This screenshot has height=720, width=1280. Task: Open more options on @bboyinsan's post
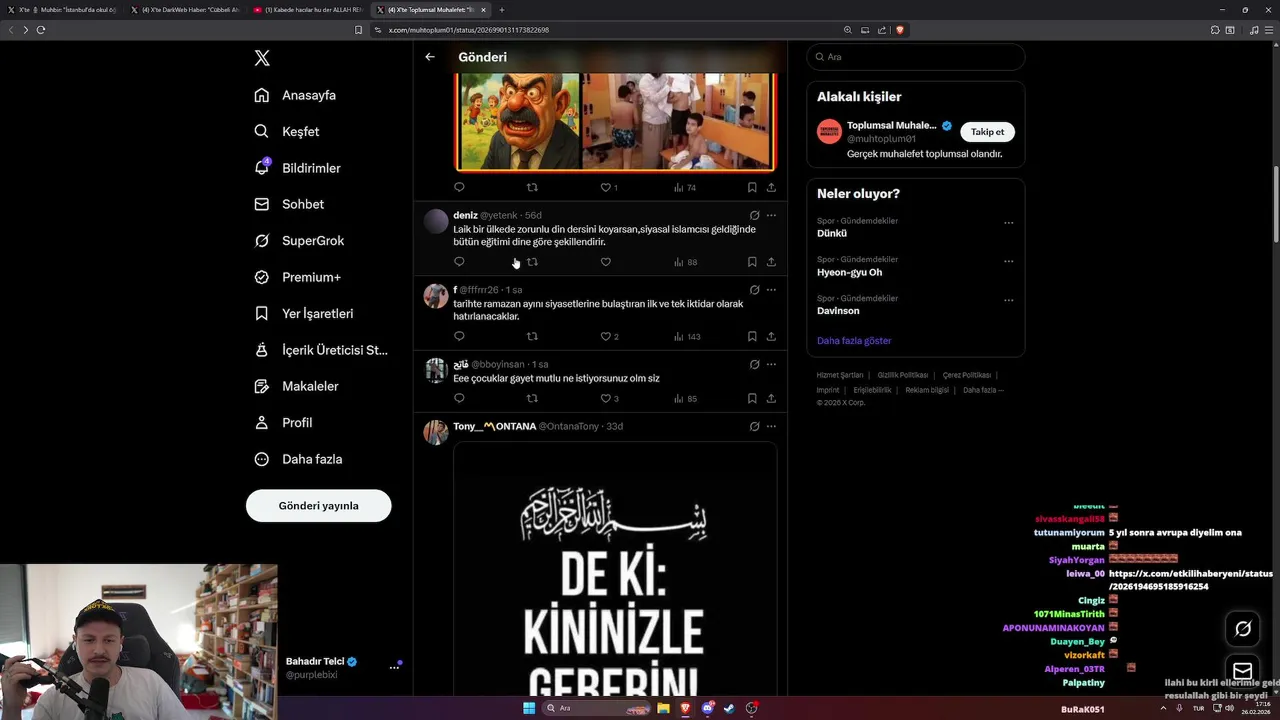point(771,364)
